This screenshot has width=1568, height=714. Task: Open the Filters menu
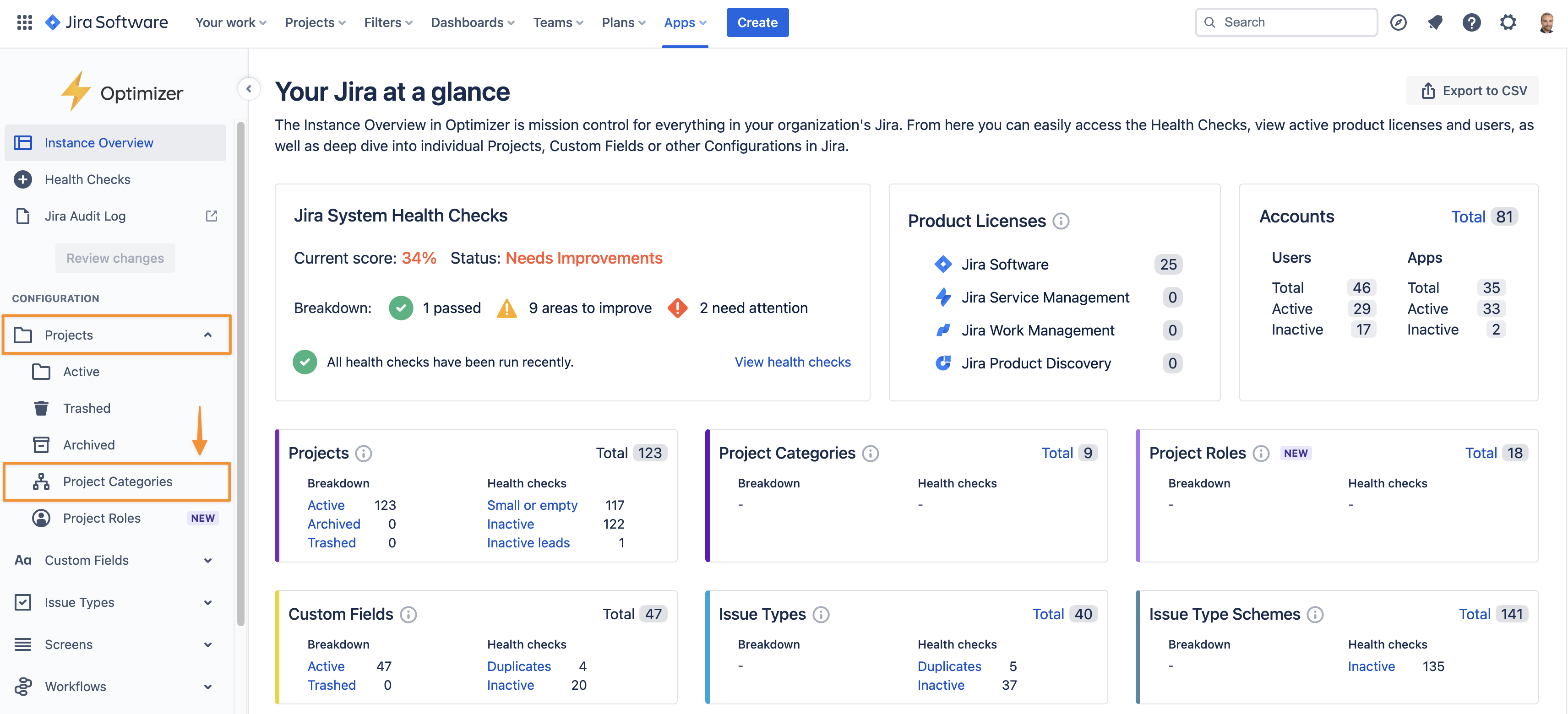click(x=388, y=22)
